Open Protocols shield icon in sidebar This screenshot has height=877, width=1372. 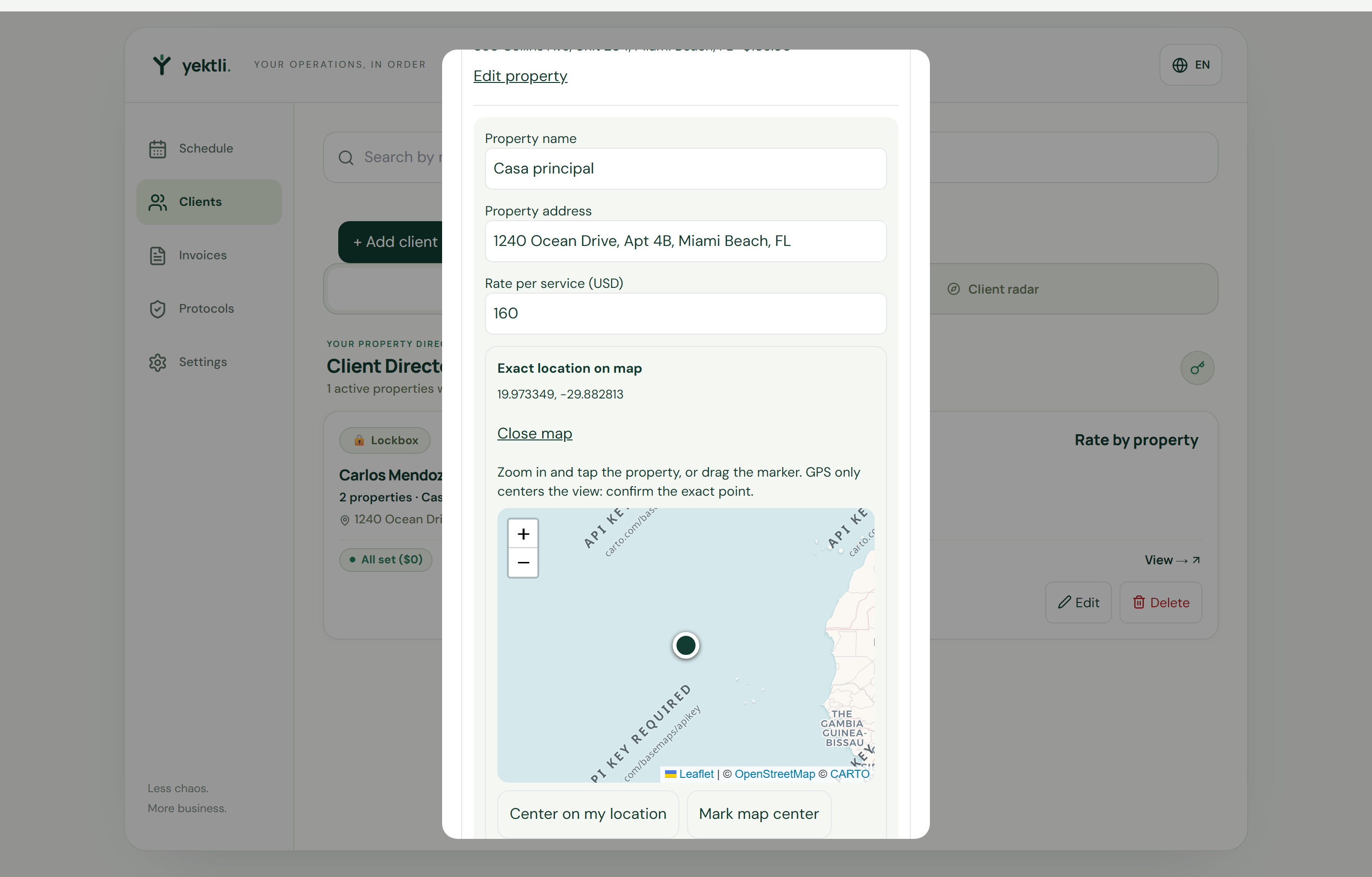(x=157, y=309)
